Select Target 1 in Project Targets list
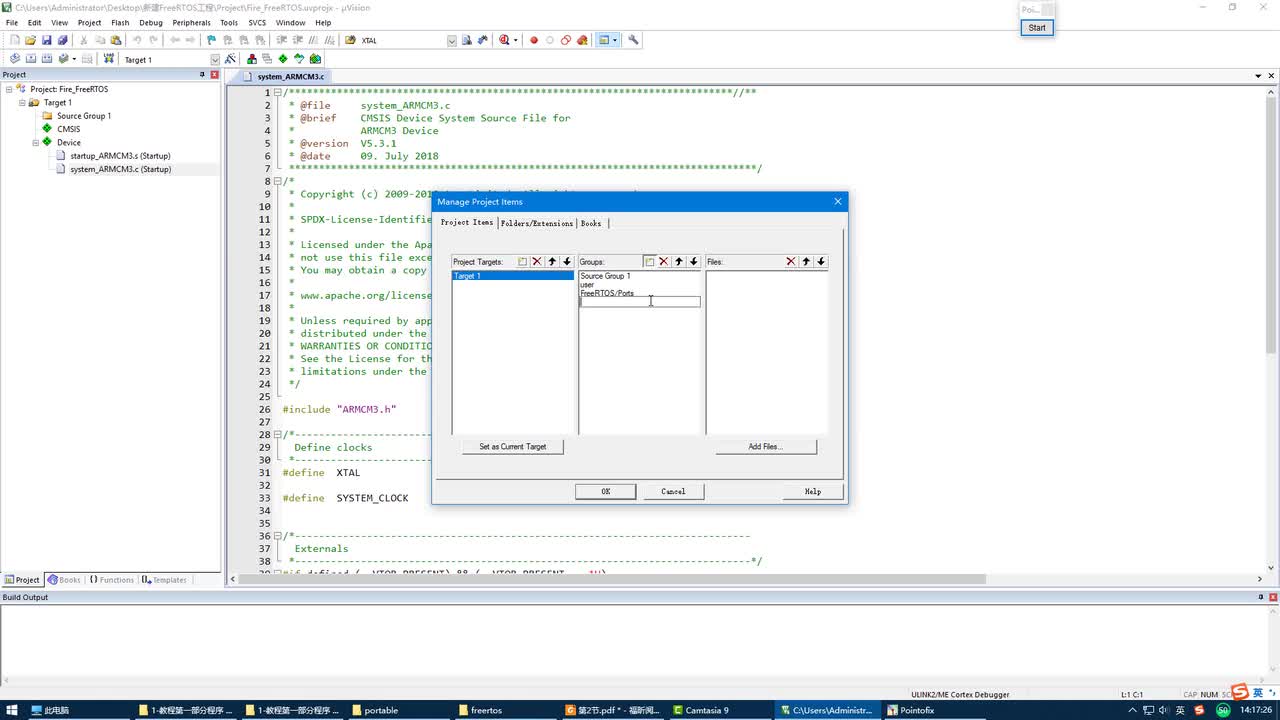Viewport: 1280px width, 720px height. (x=513, y=276)
